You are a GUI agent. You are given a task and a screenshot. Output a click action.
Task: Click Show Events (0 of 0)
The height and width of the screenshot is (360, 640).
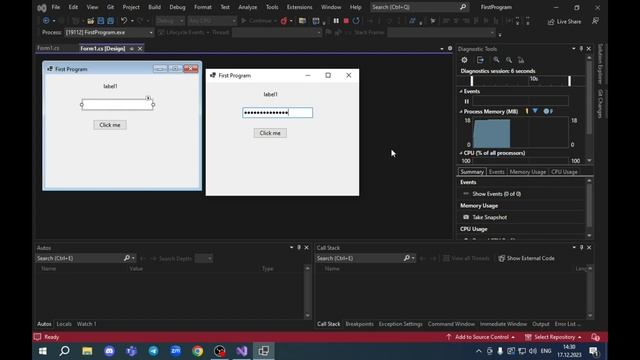(x=492, y=194)
